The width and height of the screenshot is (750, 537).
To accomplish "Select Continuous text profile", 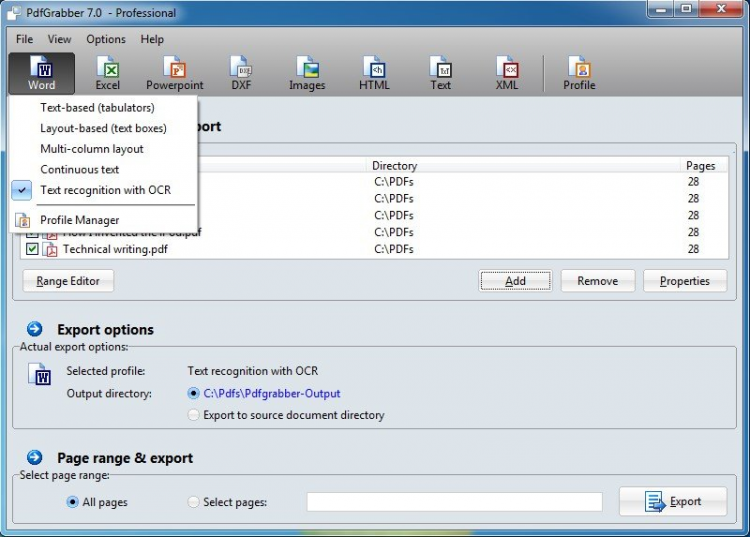I will 79,169.
